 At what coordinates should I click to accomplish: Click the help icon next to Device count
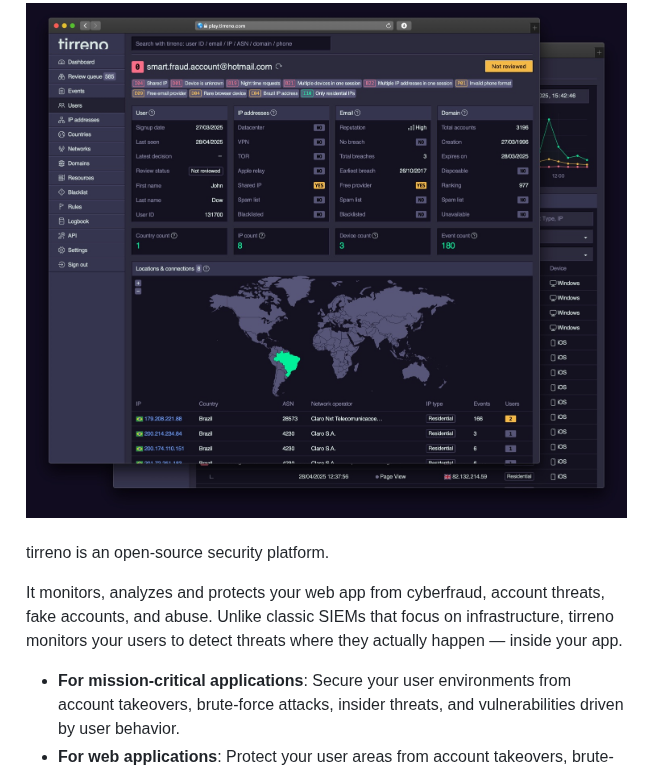point(375,236)
